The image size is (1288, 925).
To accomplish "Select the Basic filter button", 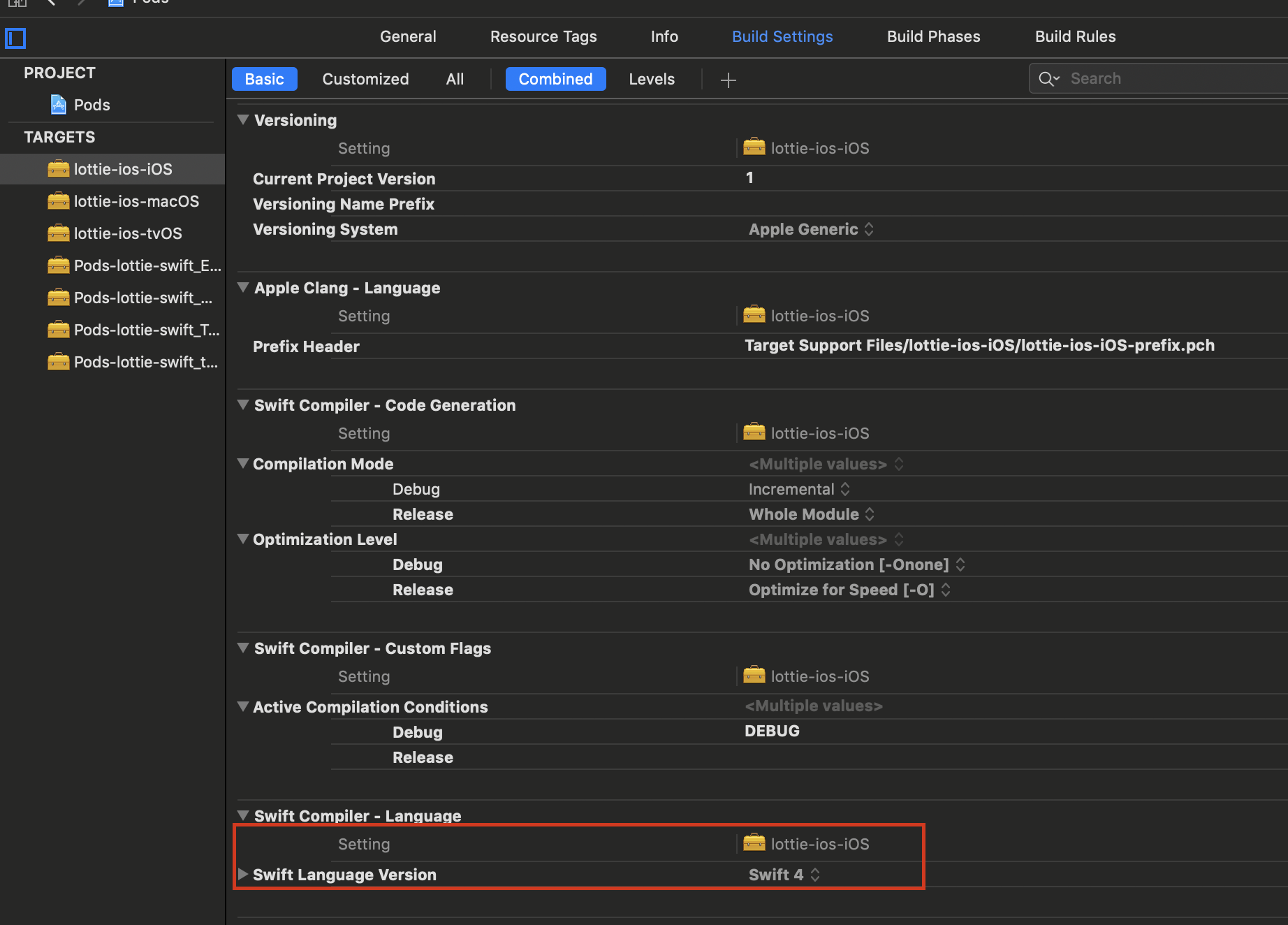I will (264, 79).
